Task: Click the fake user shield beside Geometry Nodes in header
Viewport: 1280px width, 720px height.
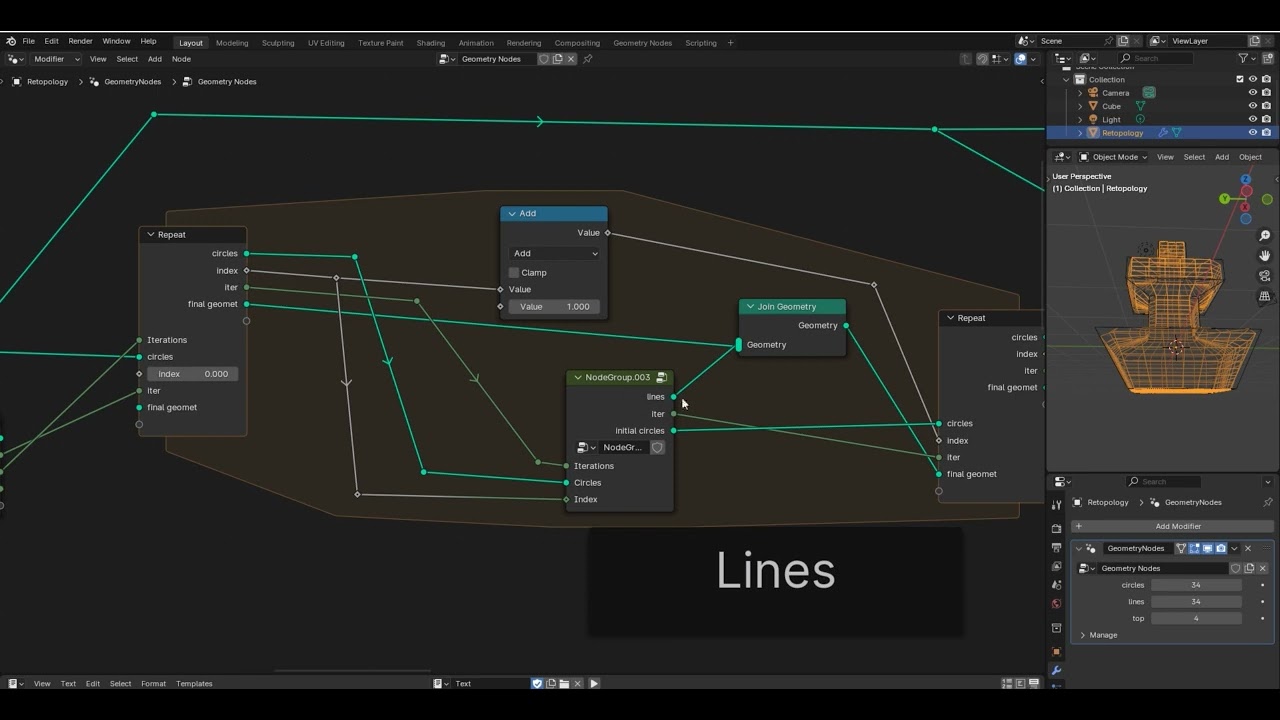Action: point(544,59)
